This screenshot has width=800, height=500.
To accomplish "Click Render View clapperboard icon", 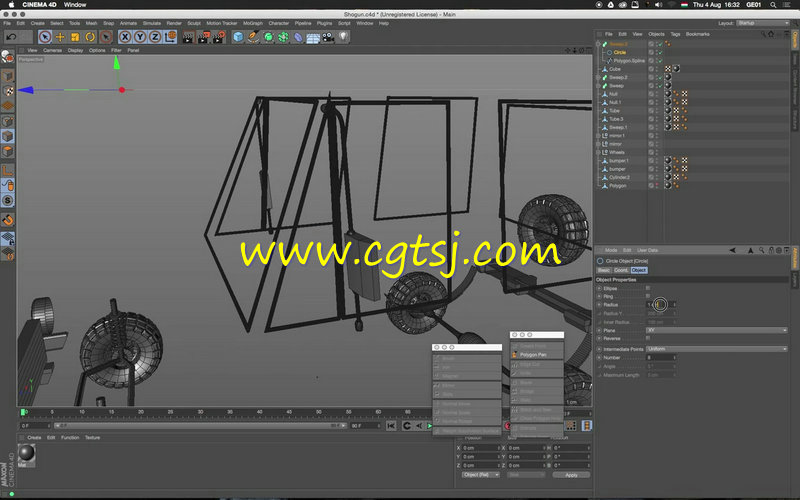I will click(188, 37).
